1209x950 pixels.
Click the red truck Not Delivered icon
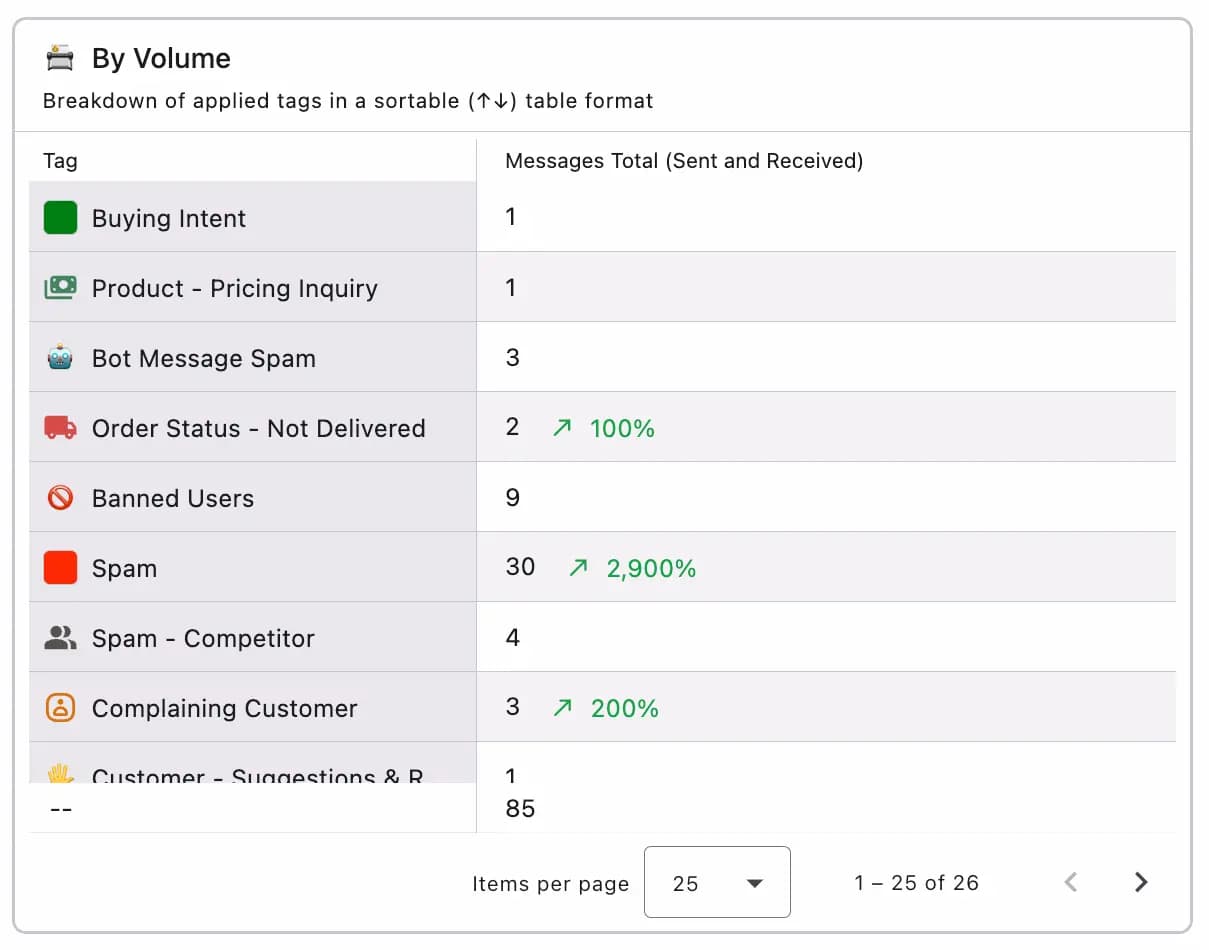pyautogui.click(x=60, y=428)
